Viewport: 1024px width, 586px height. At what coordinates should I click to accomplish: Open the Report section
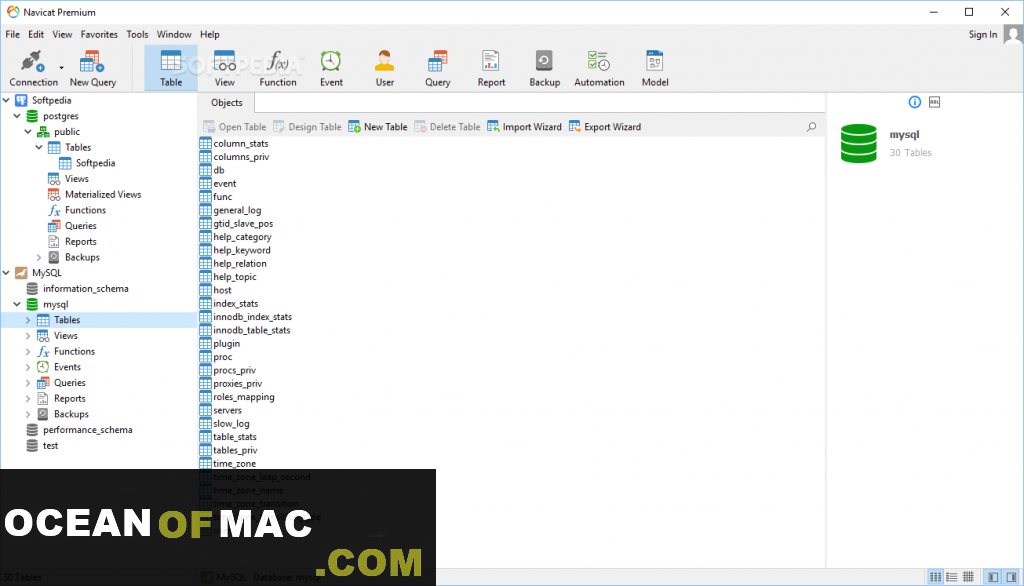[491, 68]
